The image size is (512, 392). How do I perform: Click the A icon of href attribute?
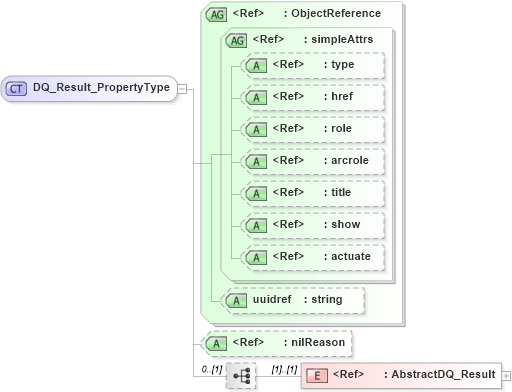point(256,98)
